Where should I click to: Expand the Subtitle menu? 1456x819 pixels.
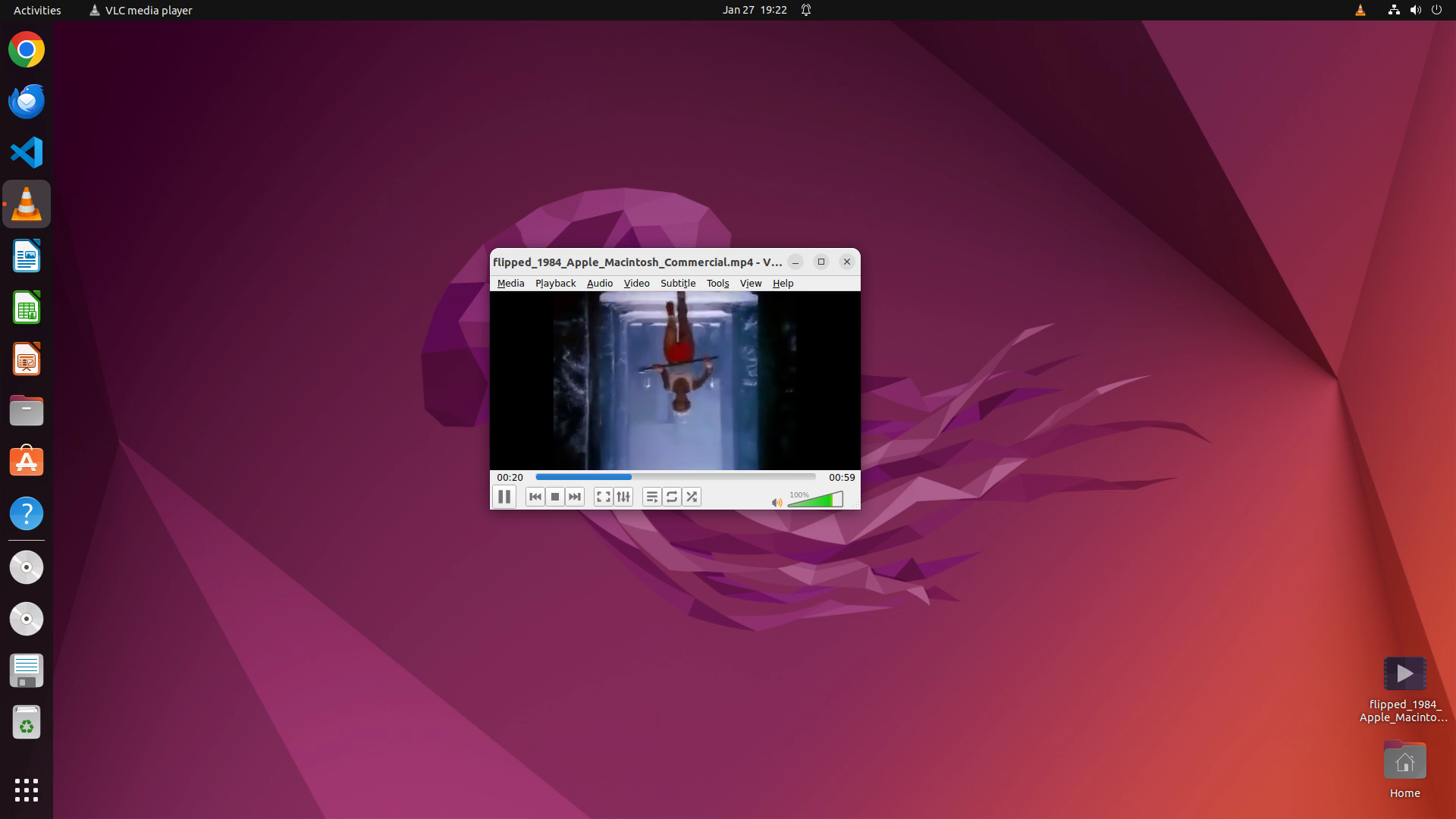click(x=678, y=283)
